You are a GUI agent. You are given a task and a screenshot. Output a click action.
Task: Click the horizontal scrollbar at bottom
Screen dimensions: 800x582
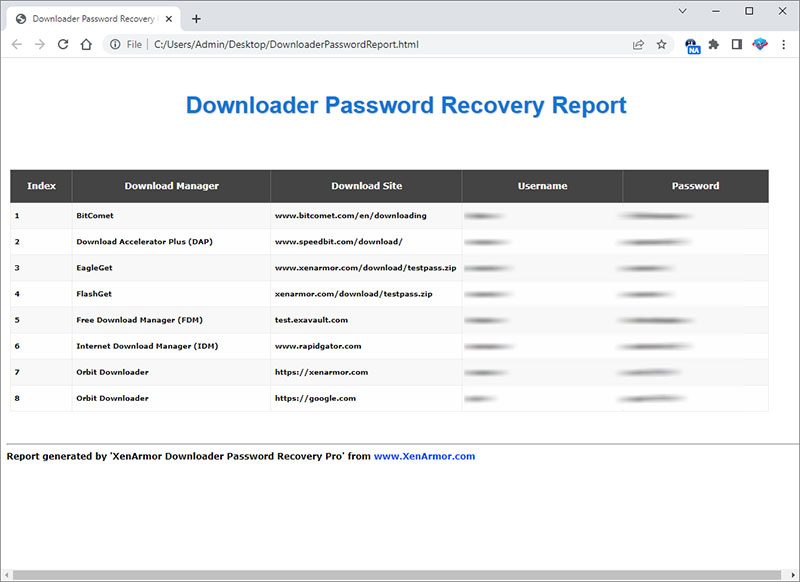(396, 575)
